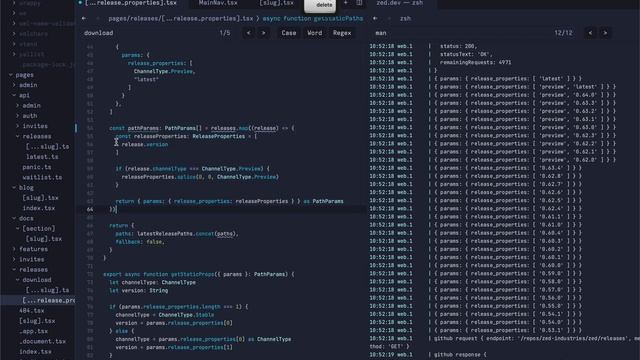Open [...slug].ts under api releases folder

coord(47,147)
